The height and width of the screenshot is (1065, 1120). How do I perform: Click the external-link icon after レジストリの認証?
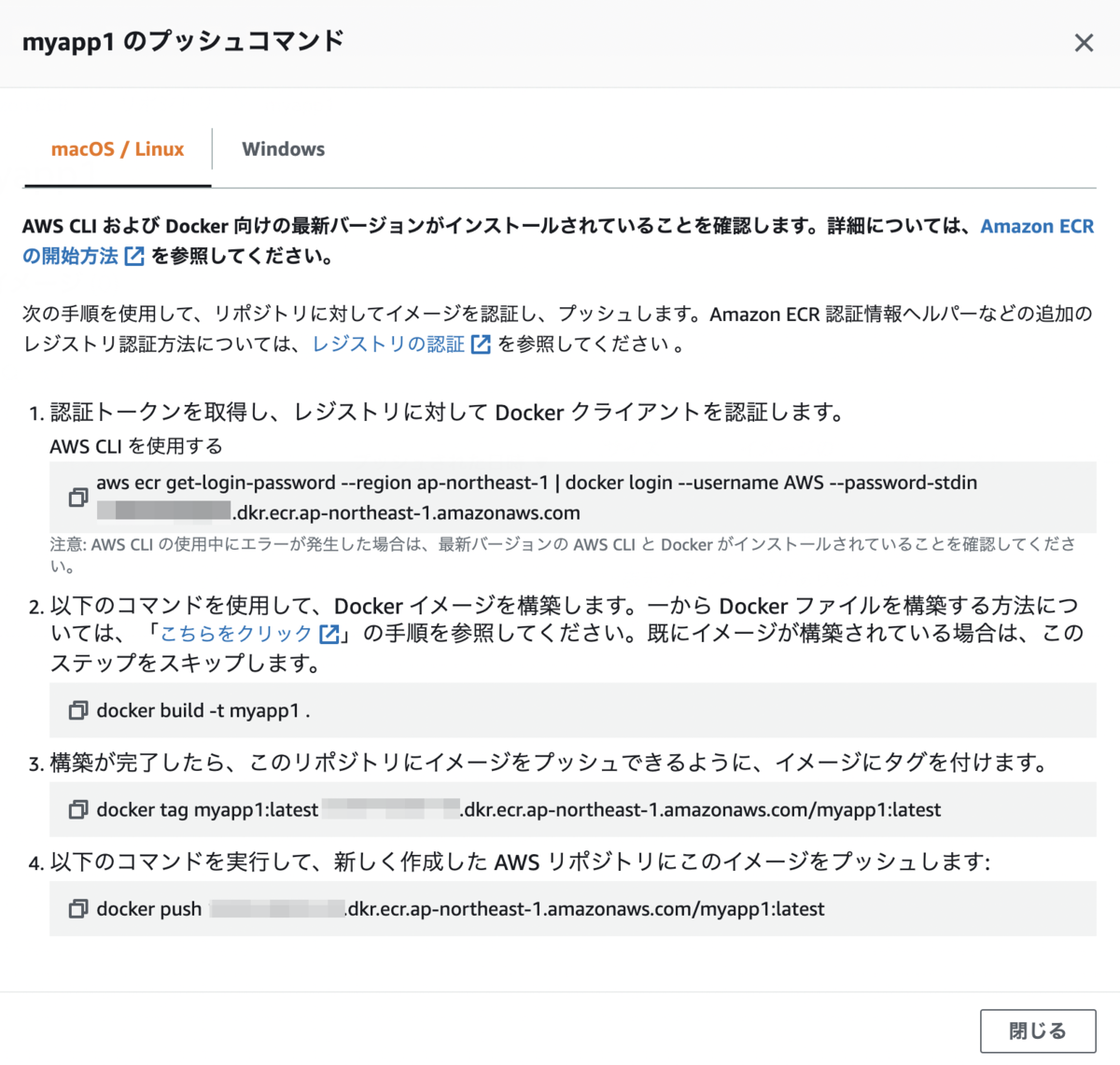481,344
